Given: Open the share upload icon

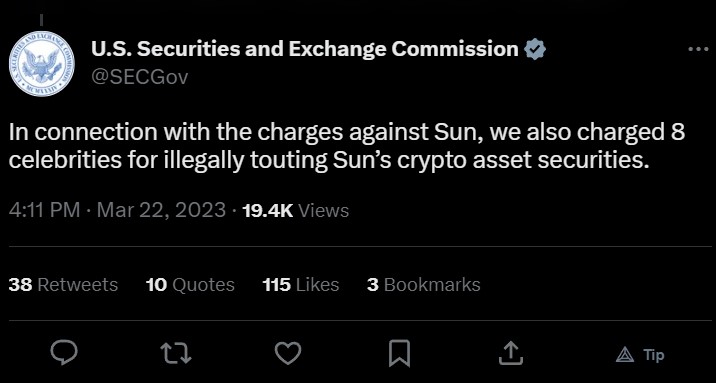Looking at the screenshot, I should click(x=511, y=353).
